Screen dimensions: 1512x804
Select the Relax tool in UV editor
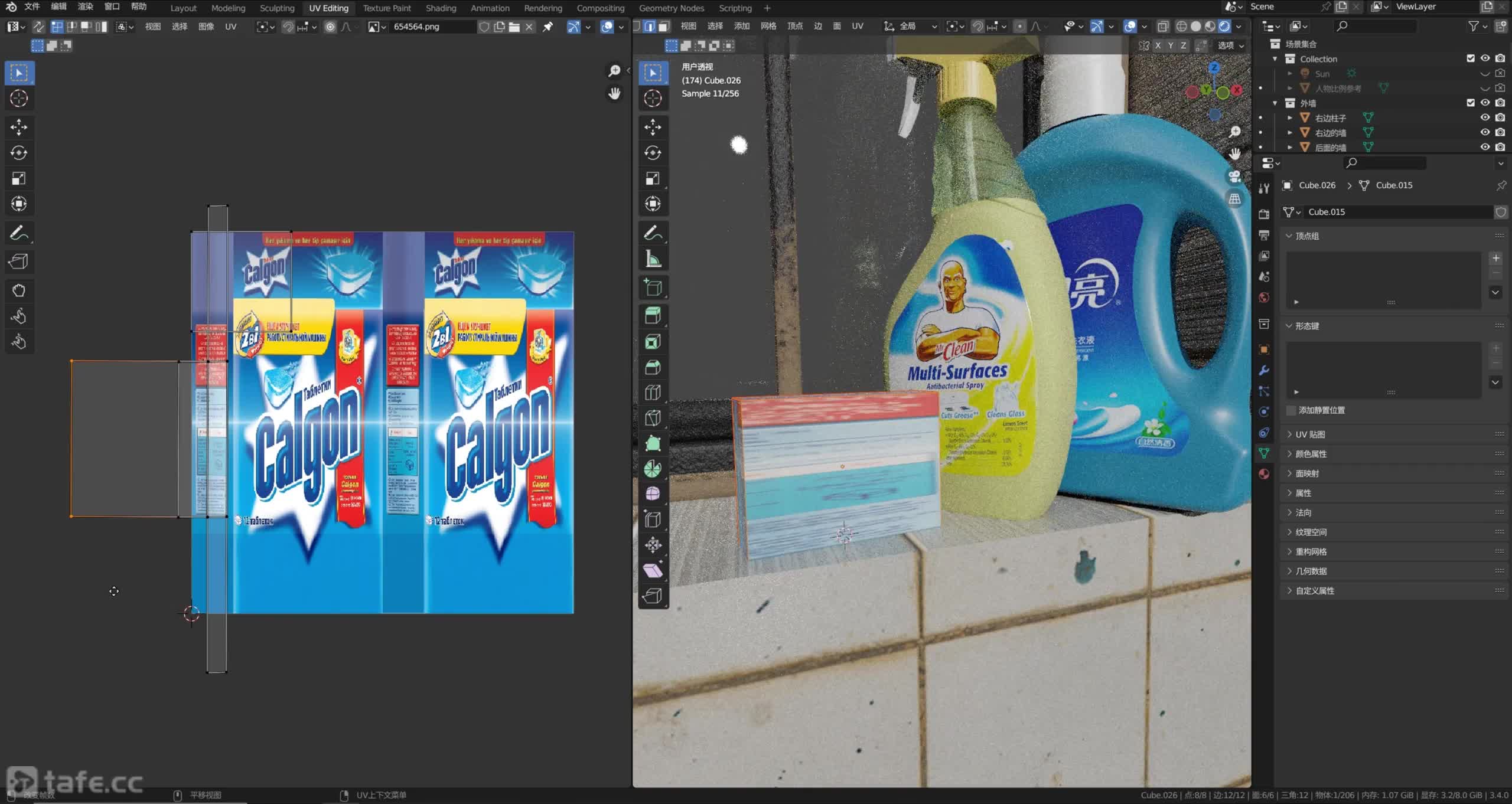19,316
